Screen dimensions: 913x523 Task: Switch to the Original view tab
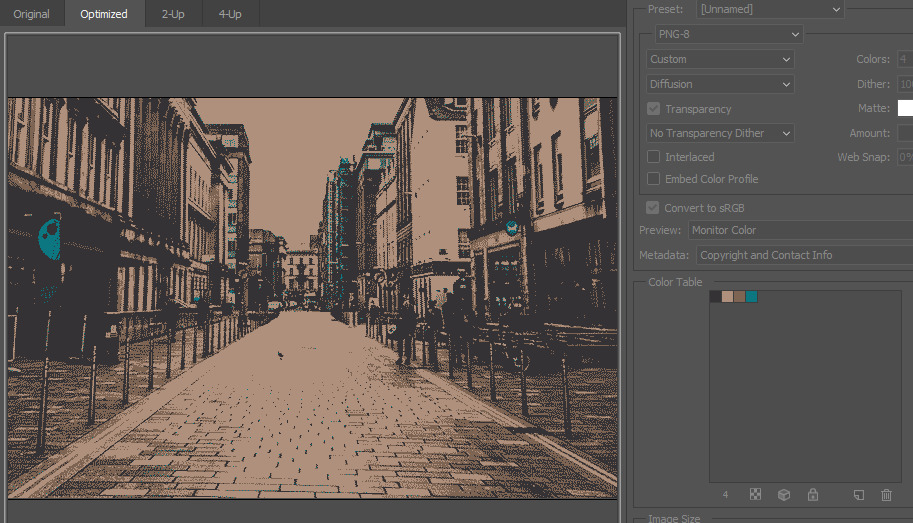tap(31, 14)
